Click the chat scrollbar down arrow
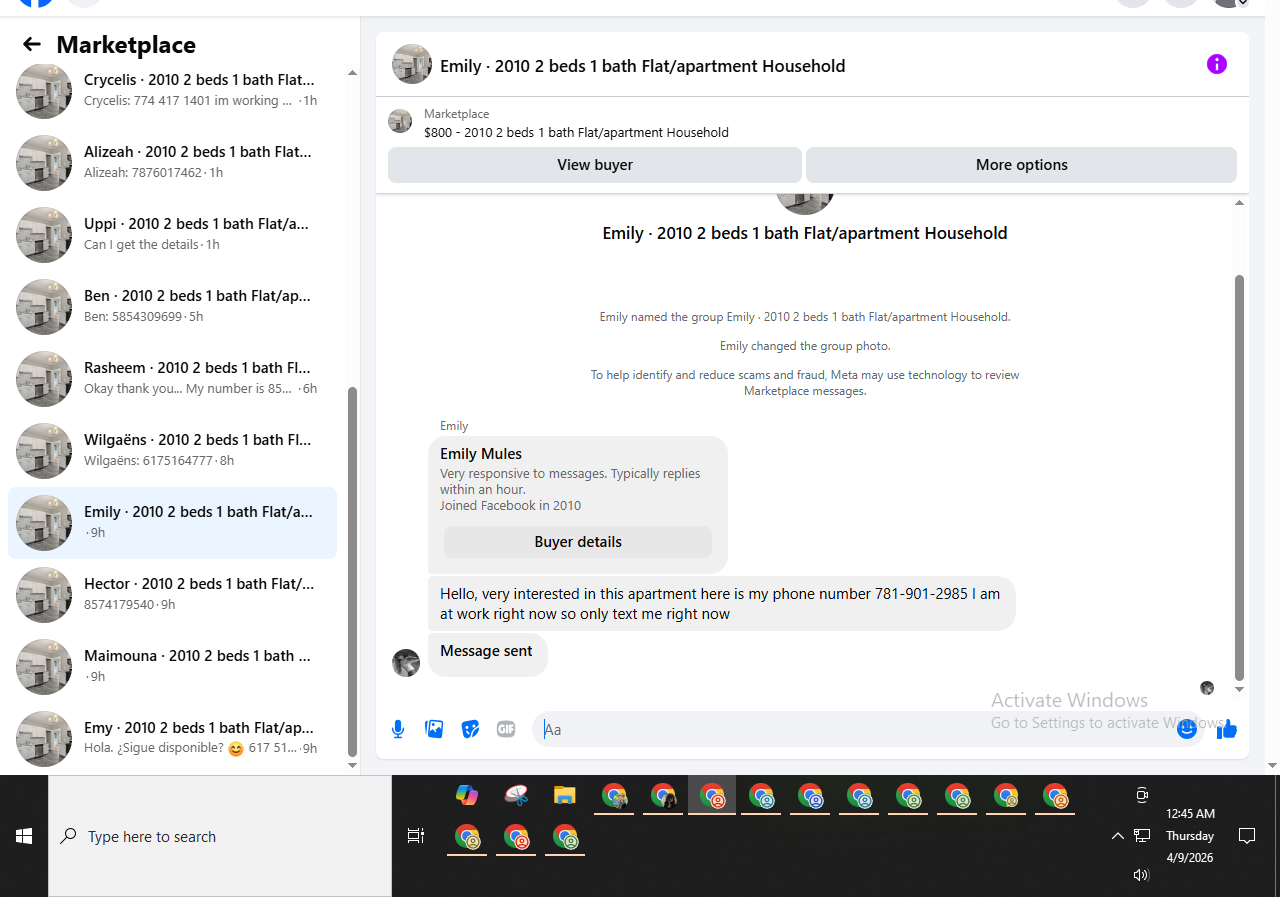 pyautogui.click(x=1240, y=689)
